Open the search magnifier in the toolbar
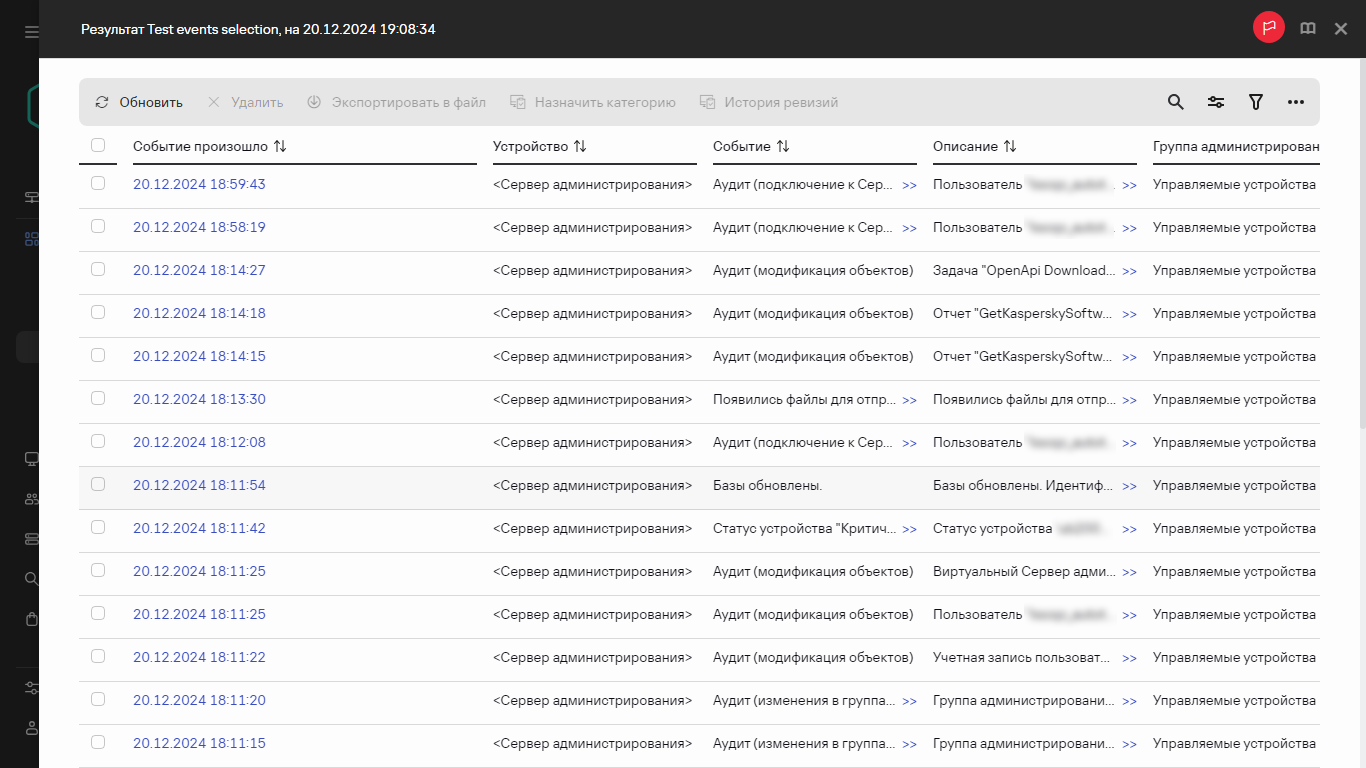This screenshot has width=1366, height=768. click(1176, 102)
